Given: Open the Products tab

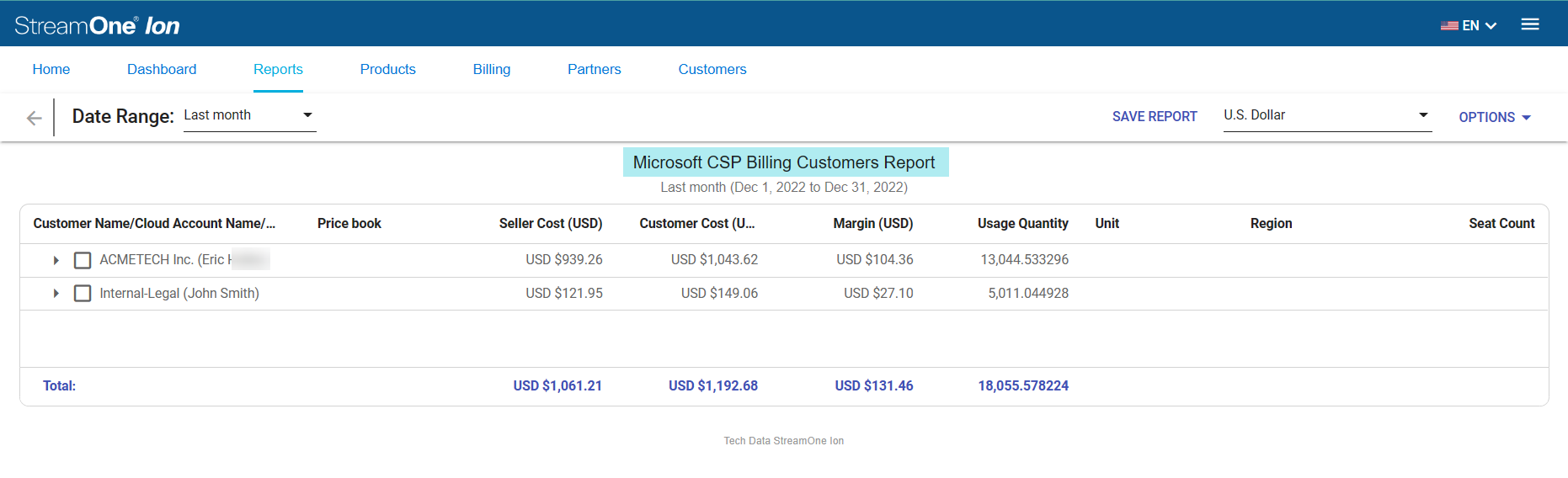Looking at the screenshot, I should click(388, 69).
